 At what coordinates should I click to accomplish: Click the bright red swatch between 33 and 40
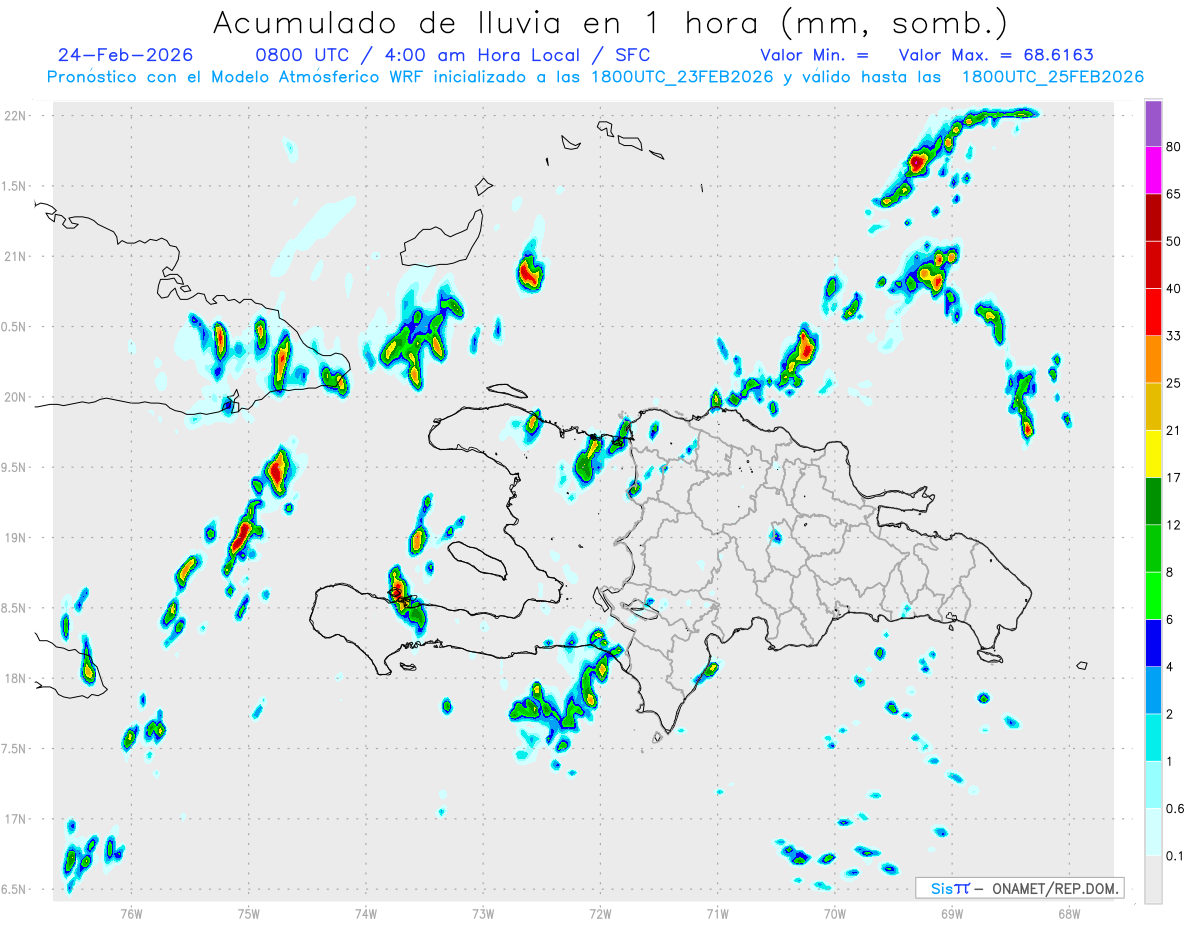tap(1153, 312)
